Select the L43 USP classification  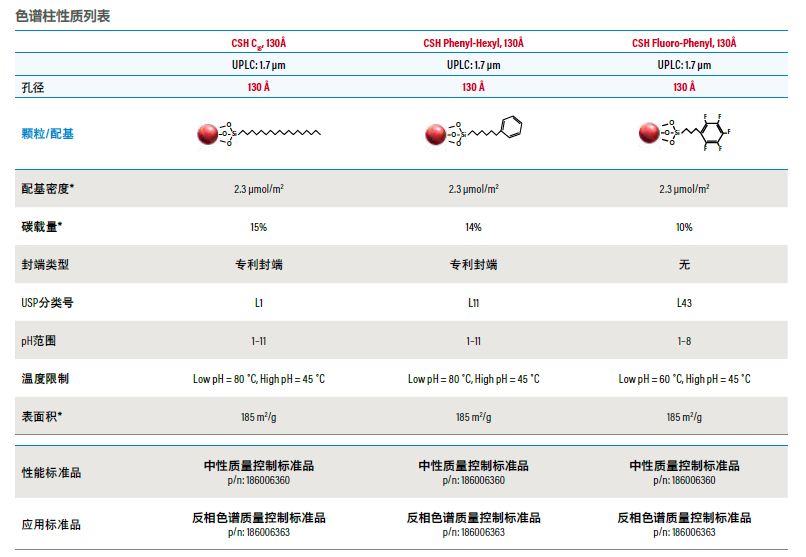click(684, 303)
